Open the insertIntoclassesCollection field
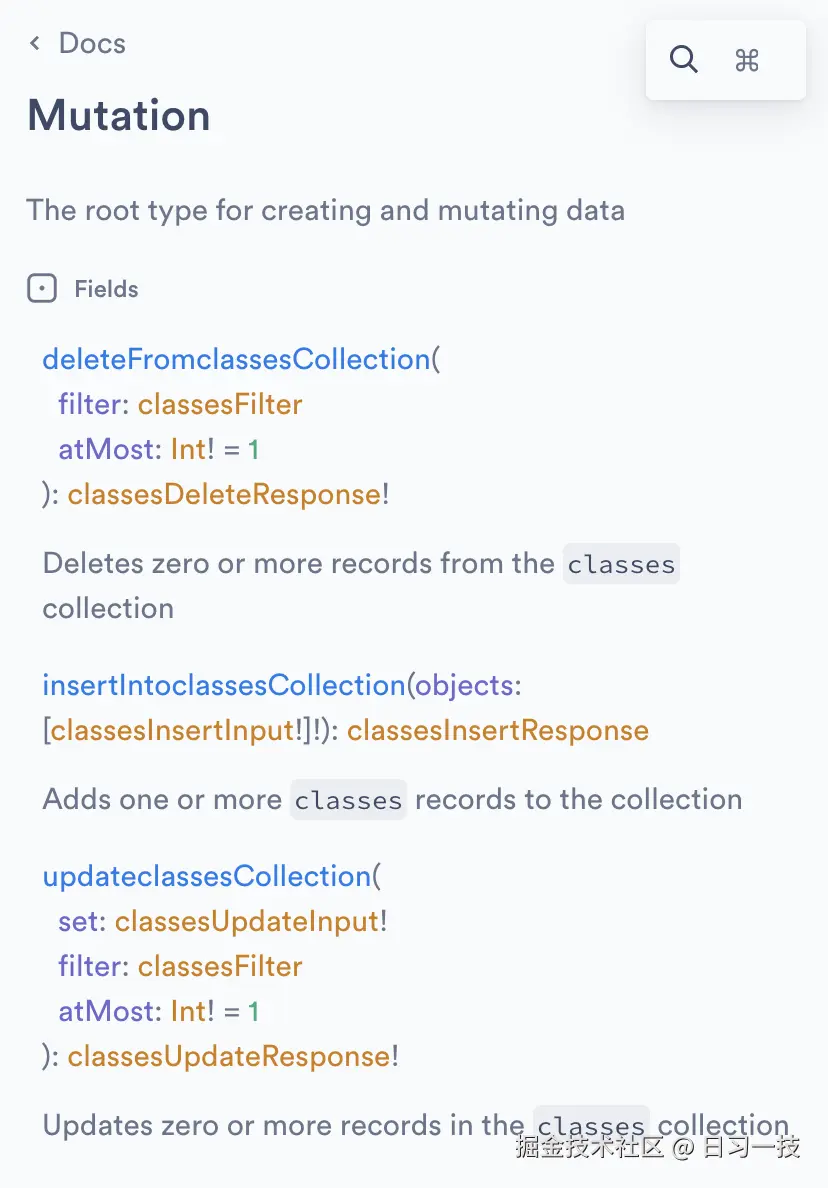This screenshot has height=1188, width=828. (223, 685)
